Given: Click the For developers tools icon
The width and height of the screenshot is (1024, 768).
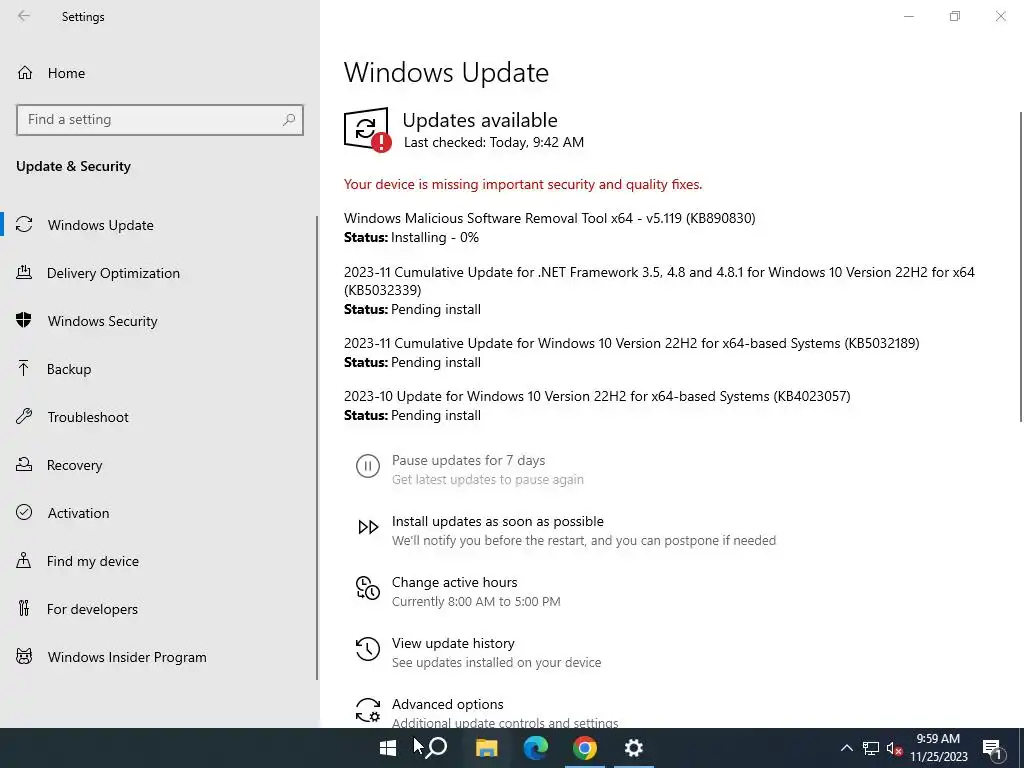Looking at the screenshot, I should click(24, 608).
